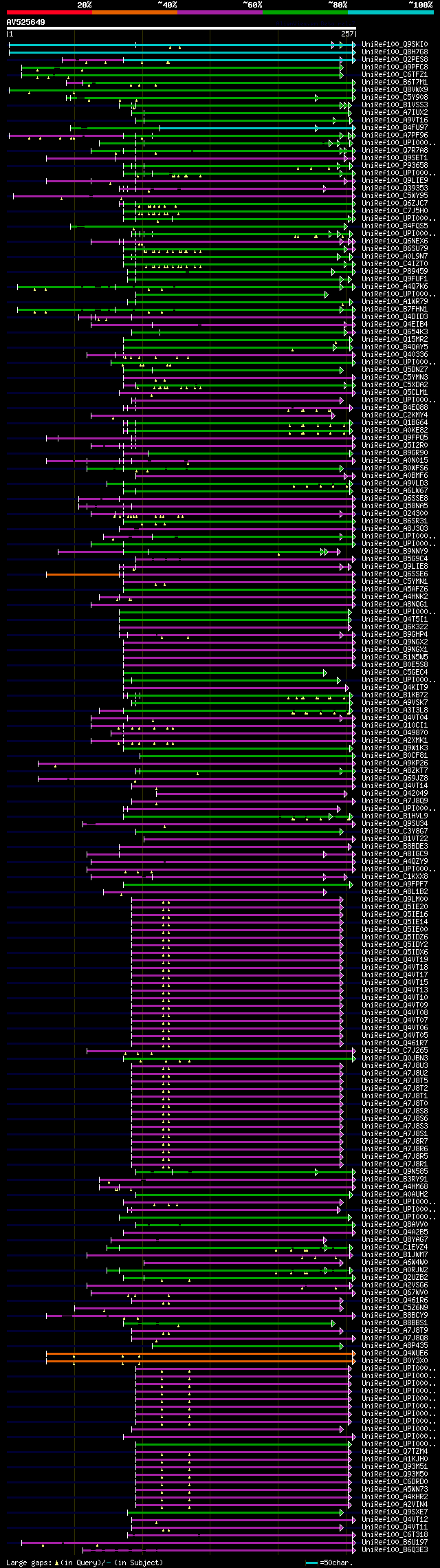This screenshot has height=1568, width=440.
Task: Click the UniRef100_A4Q7K6 label
Action: coord(395,287)
